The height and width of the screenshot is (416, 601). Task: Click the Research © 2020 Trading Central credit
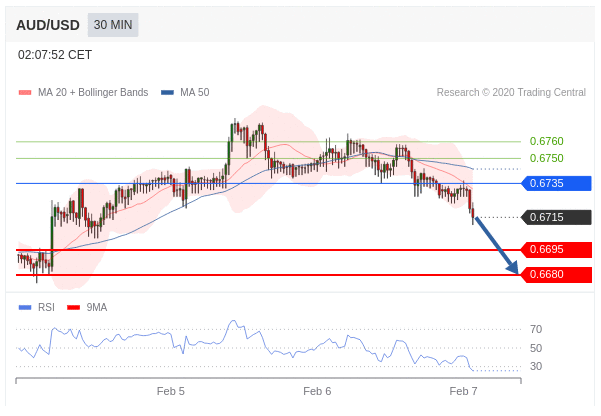tap(511, 92)
